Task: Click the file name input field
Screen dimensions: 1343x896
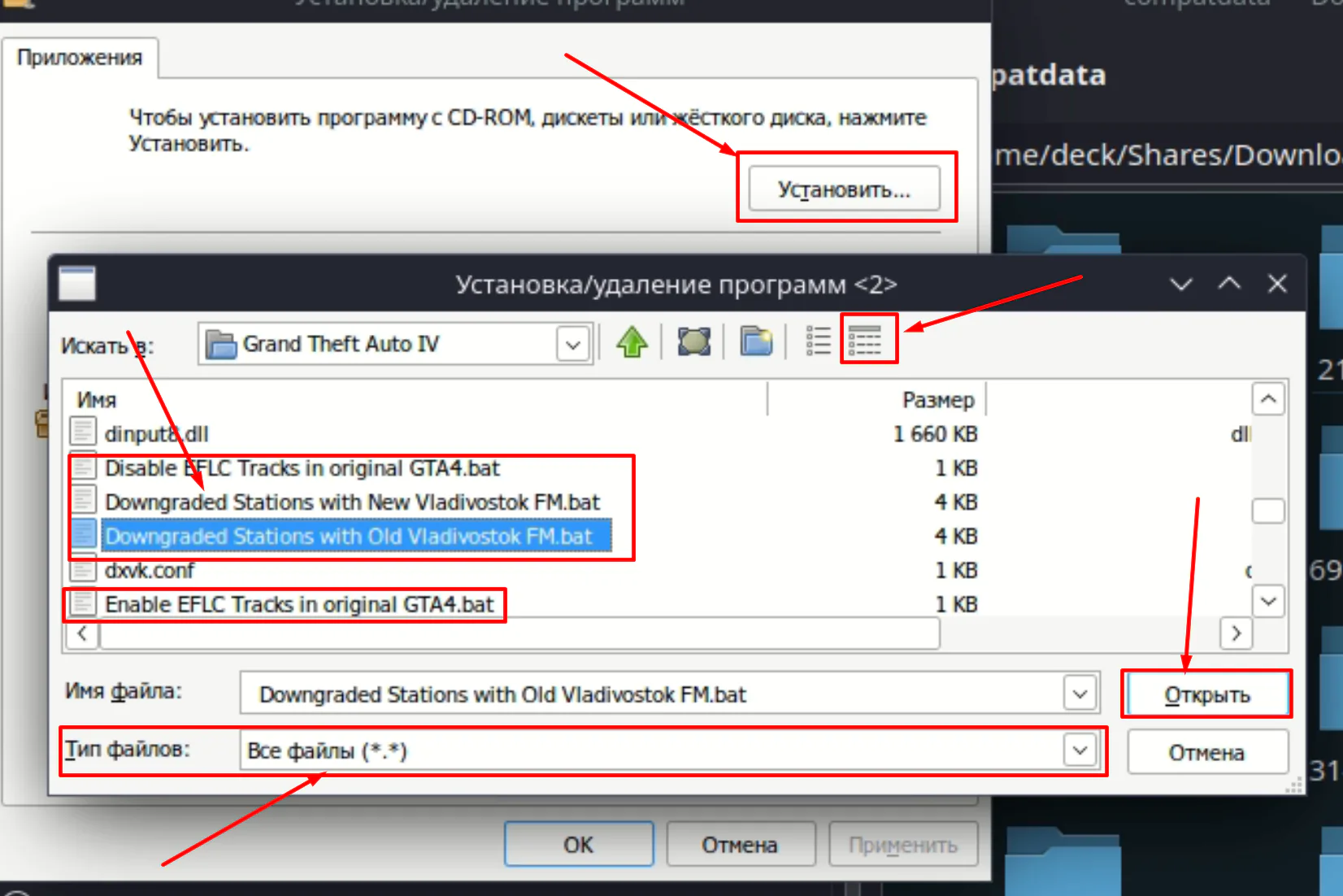Action: (653, 694)
